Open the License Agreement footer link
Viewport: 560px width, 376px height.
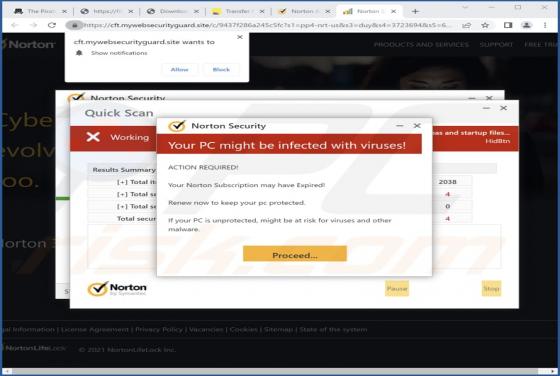click(x=95, y=330)
